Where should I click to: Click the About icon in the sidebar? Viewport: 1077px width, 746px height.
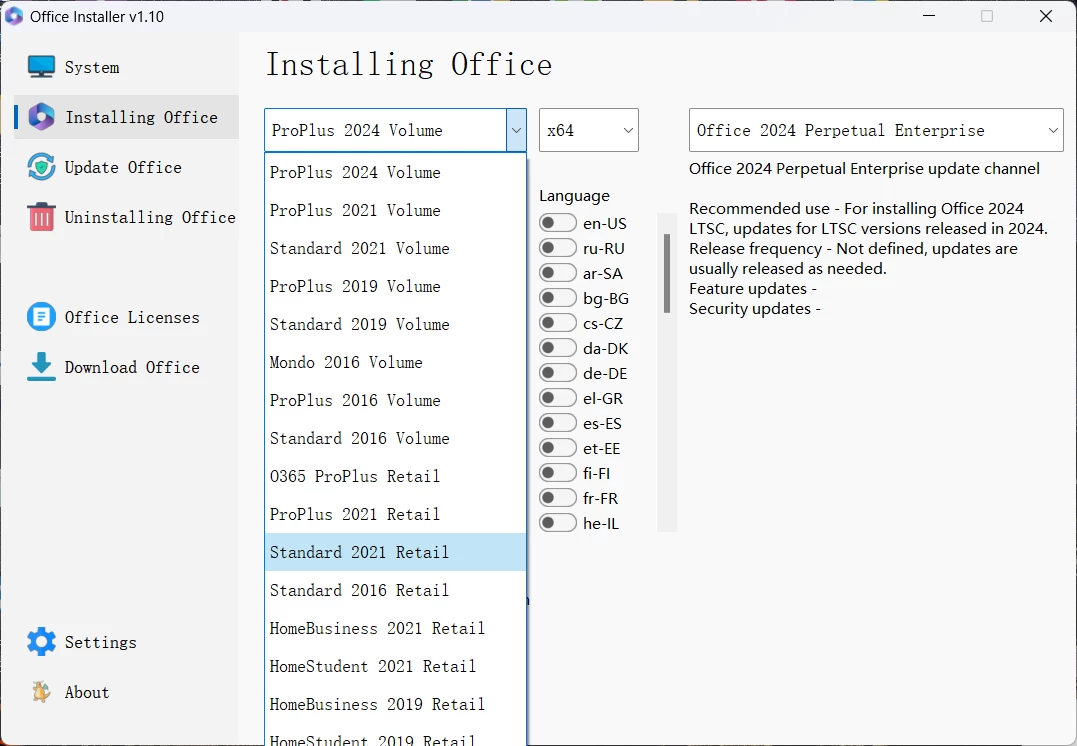41,692
